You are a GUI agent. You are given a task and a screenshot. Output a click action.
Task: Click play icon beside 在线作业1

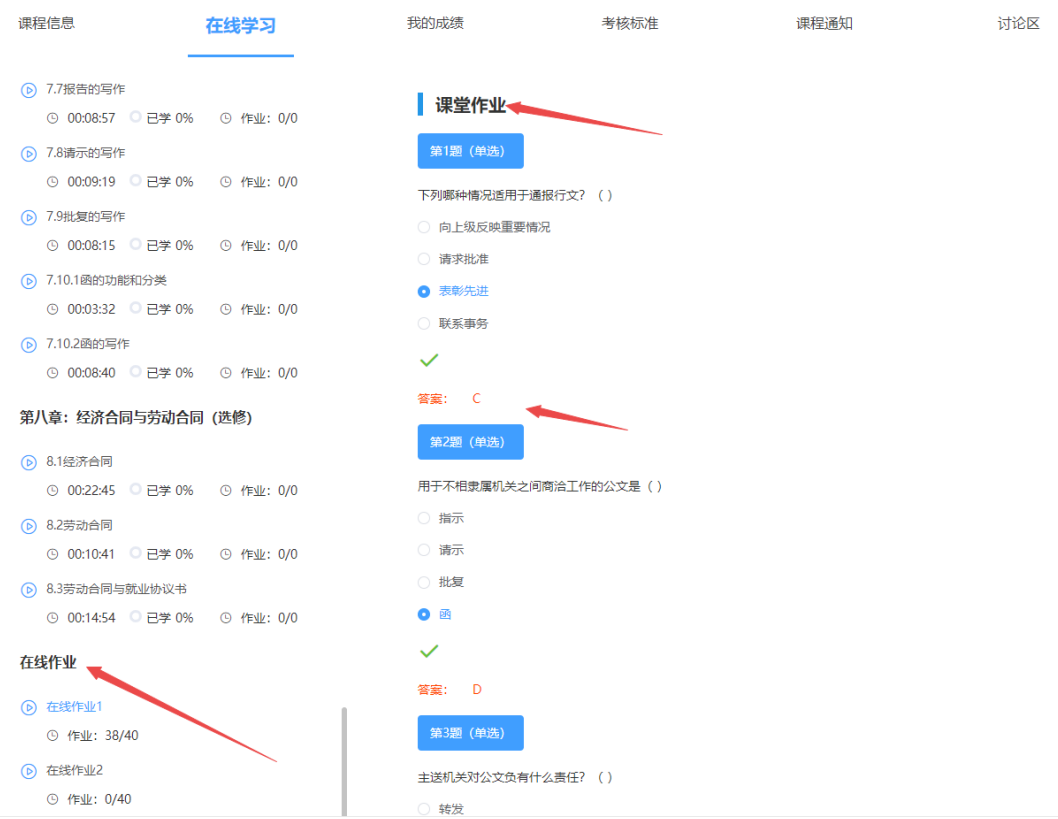point(28,707)
